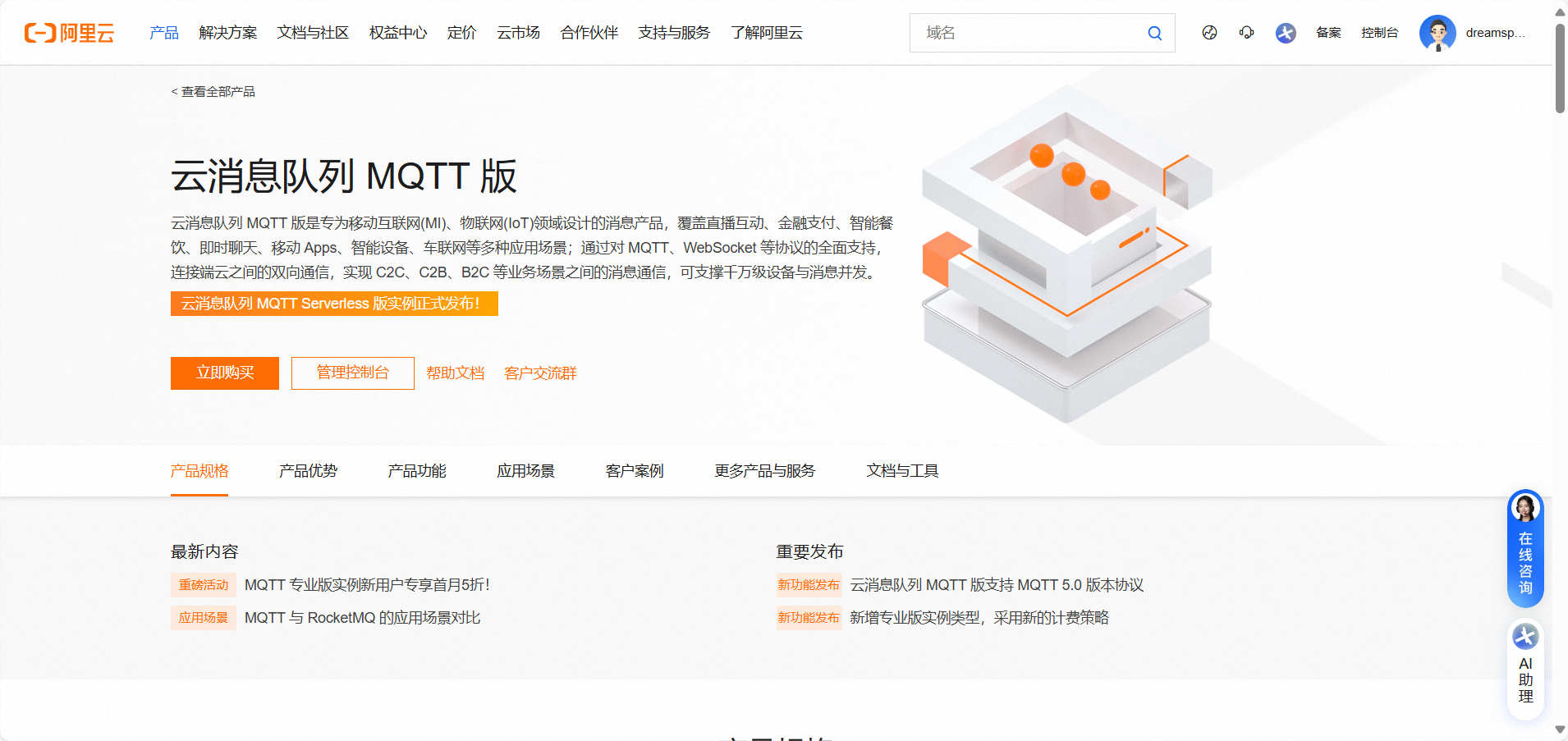Click the 管理控制台 button
This screenshot has width=1568, height=741.
pos(353,373)
